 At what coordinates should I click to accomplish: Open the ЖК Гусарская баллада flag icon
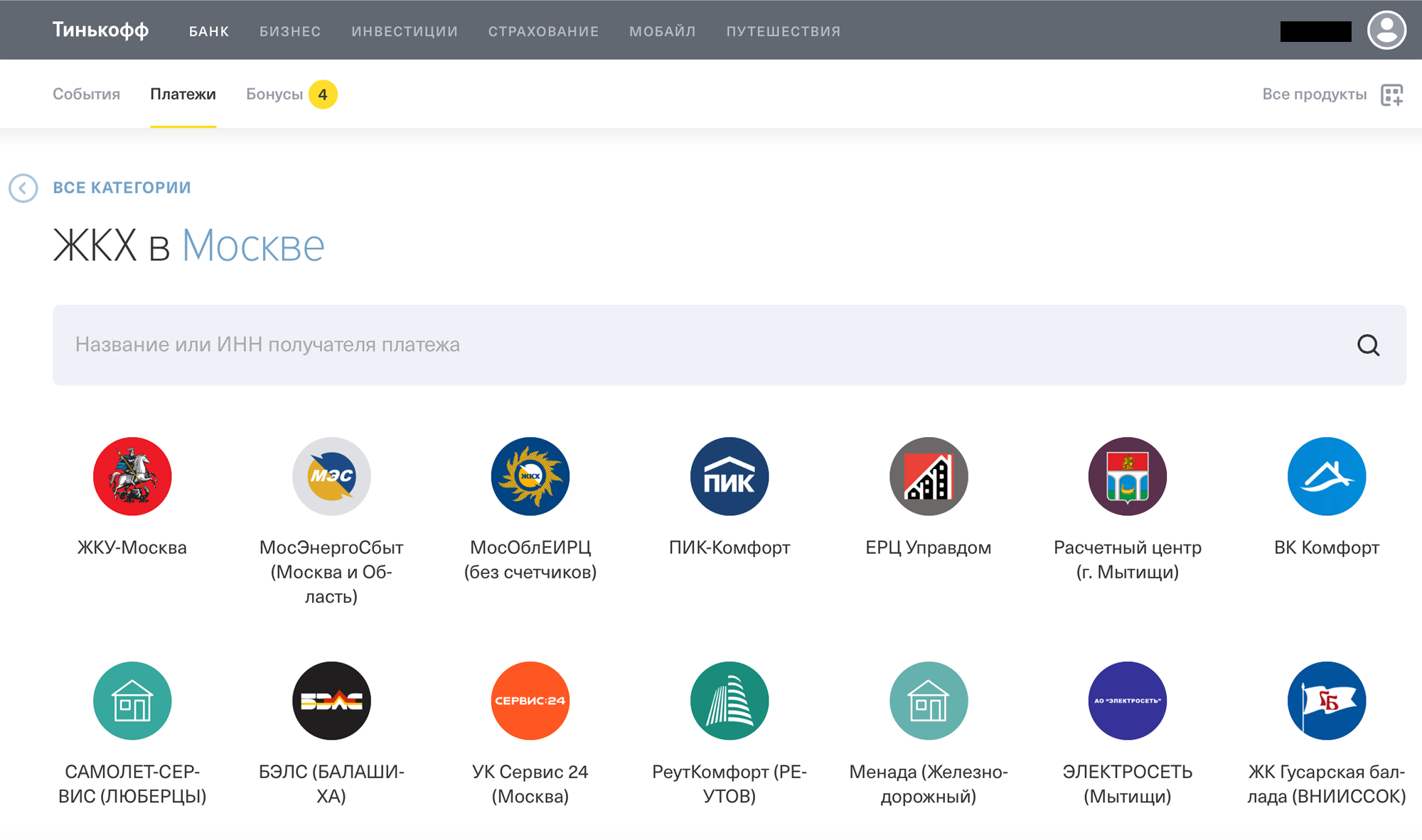[x=1327, y=701]
